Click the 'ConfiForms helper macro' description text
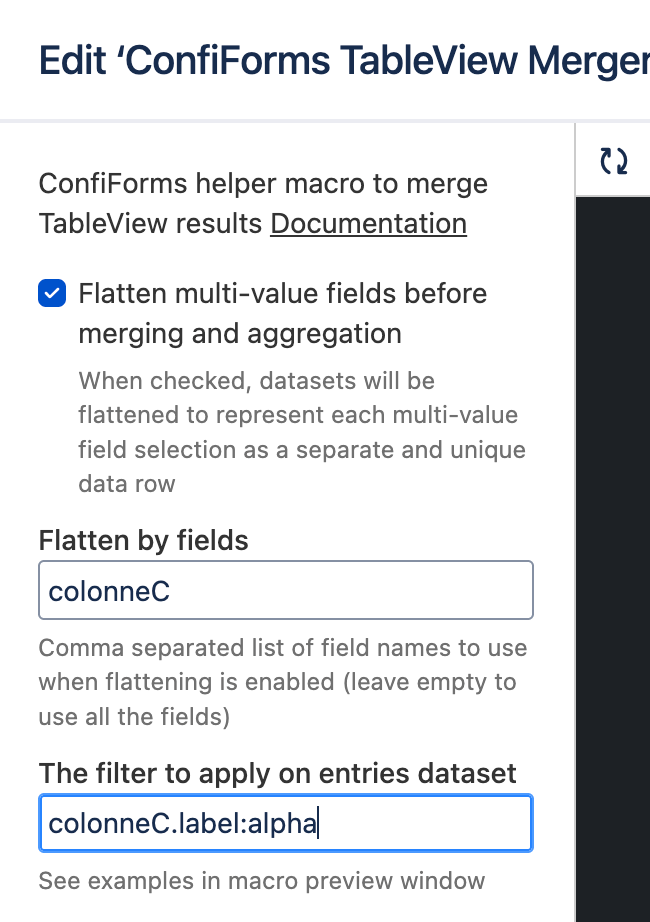The height and width of the screenshot is (922, 650). (x=262, y=185)
